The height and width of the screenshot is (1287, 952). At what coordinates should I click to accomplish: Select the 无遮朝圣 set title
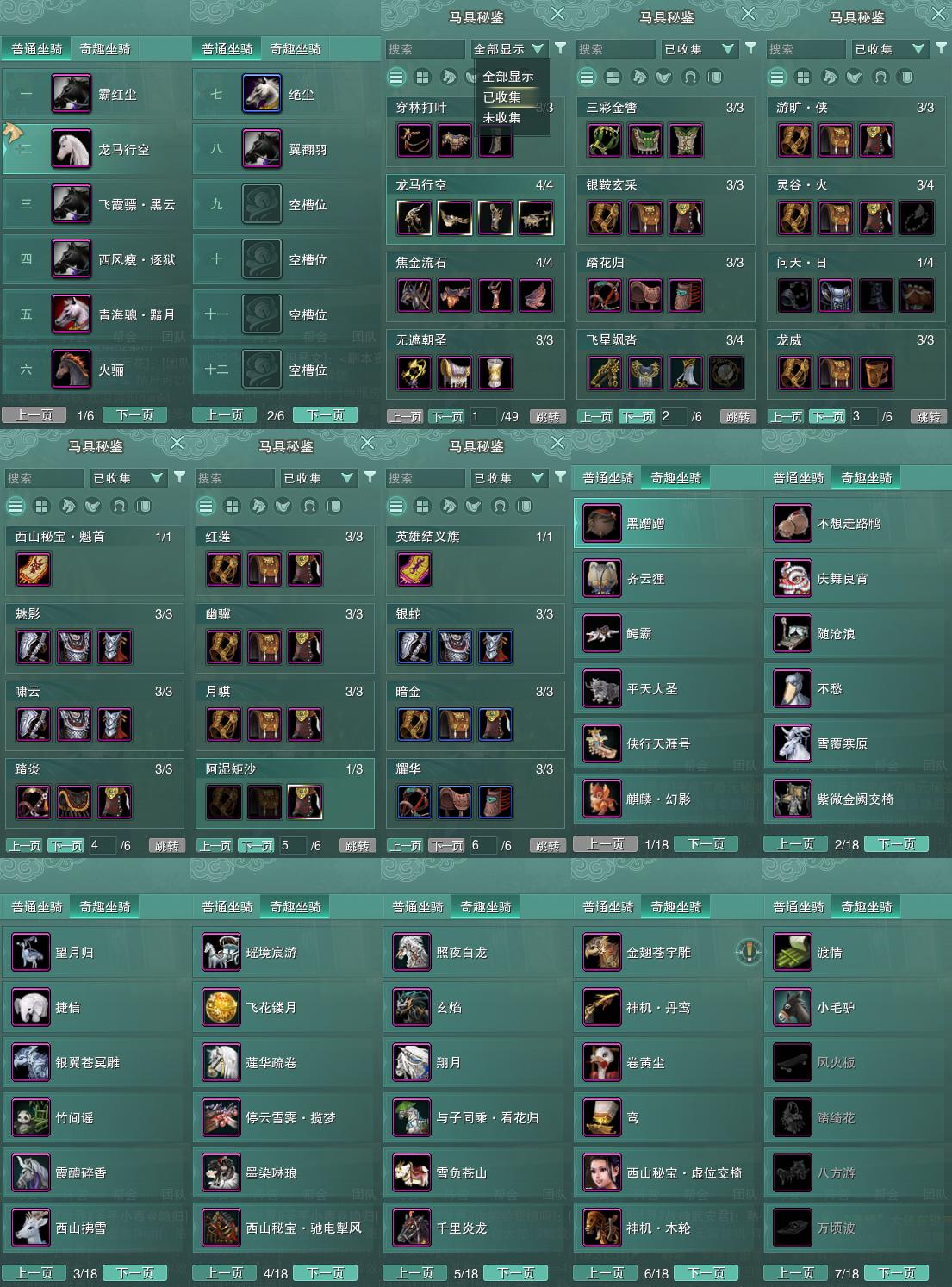[421, 340]
